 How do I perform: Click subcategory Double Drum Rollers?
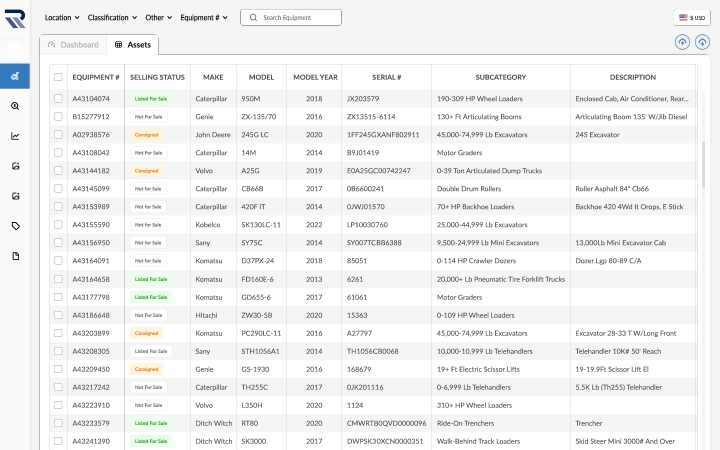pyautogui.click(x=469, y=189)
